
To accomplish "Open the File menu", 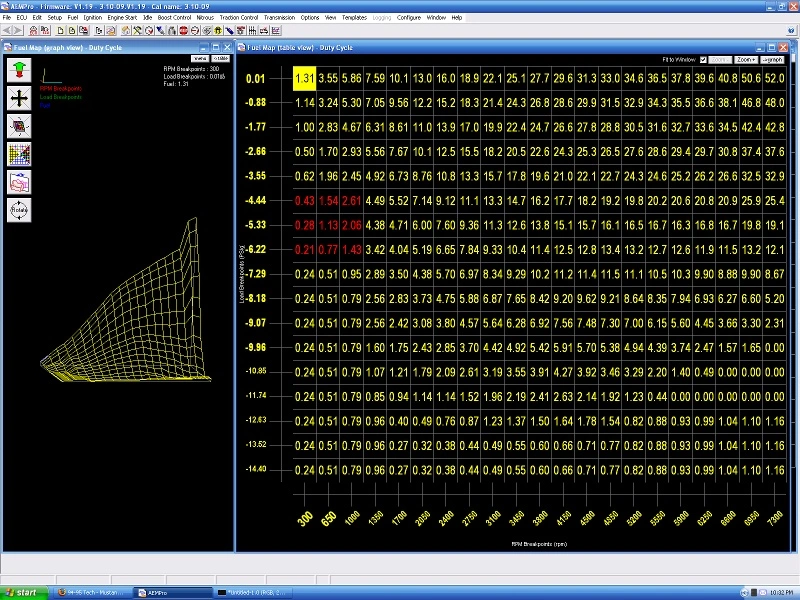I will pos(7,17).
